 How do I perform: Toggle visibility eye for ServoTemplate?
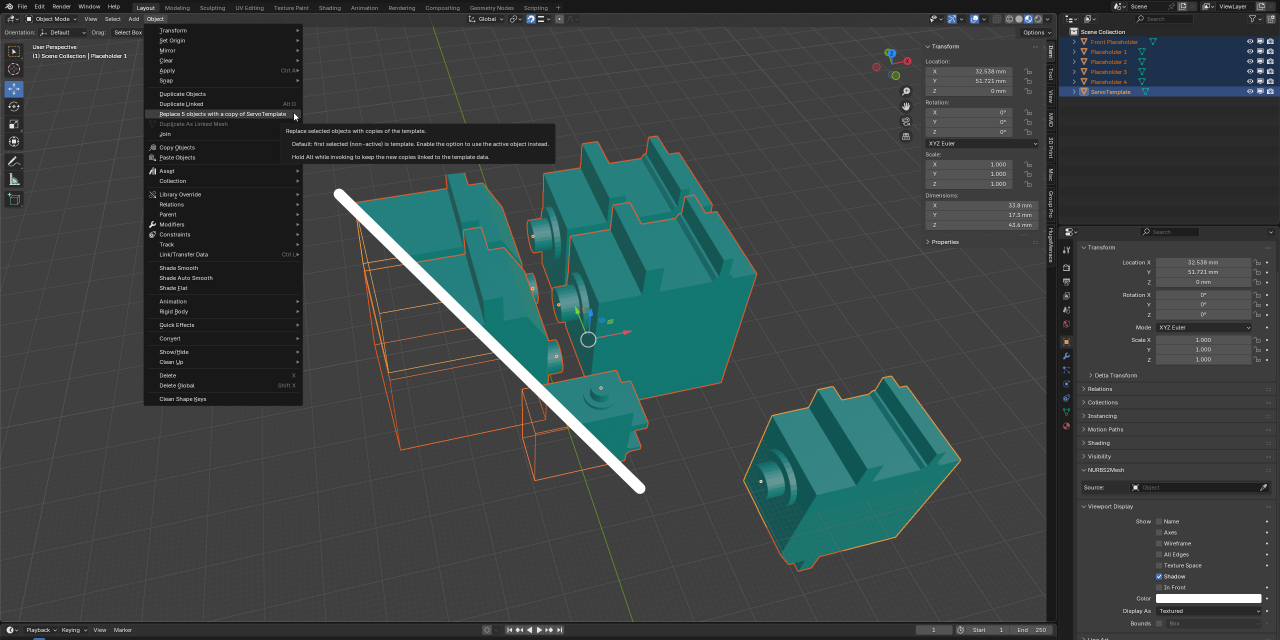(x=1250, y=92)
